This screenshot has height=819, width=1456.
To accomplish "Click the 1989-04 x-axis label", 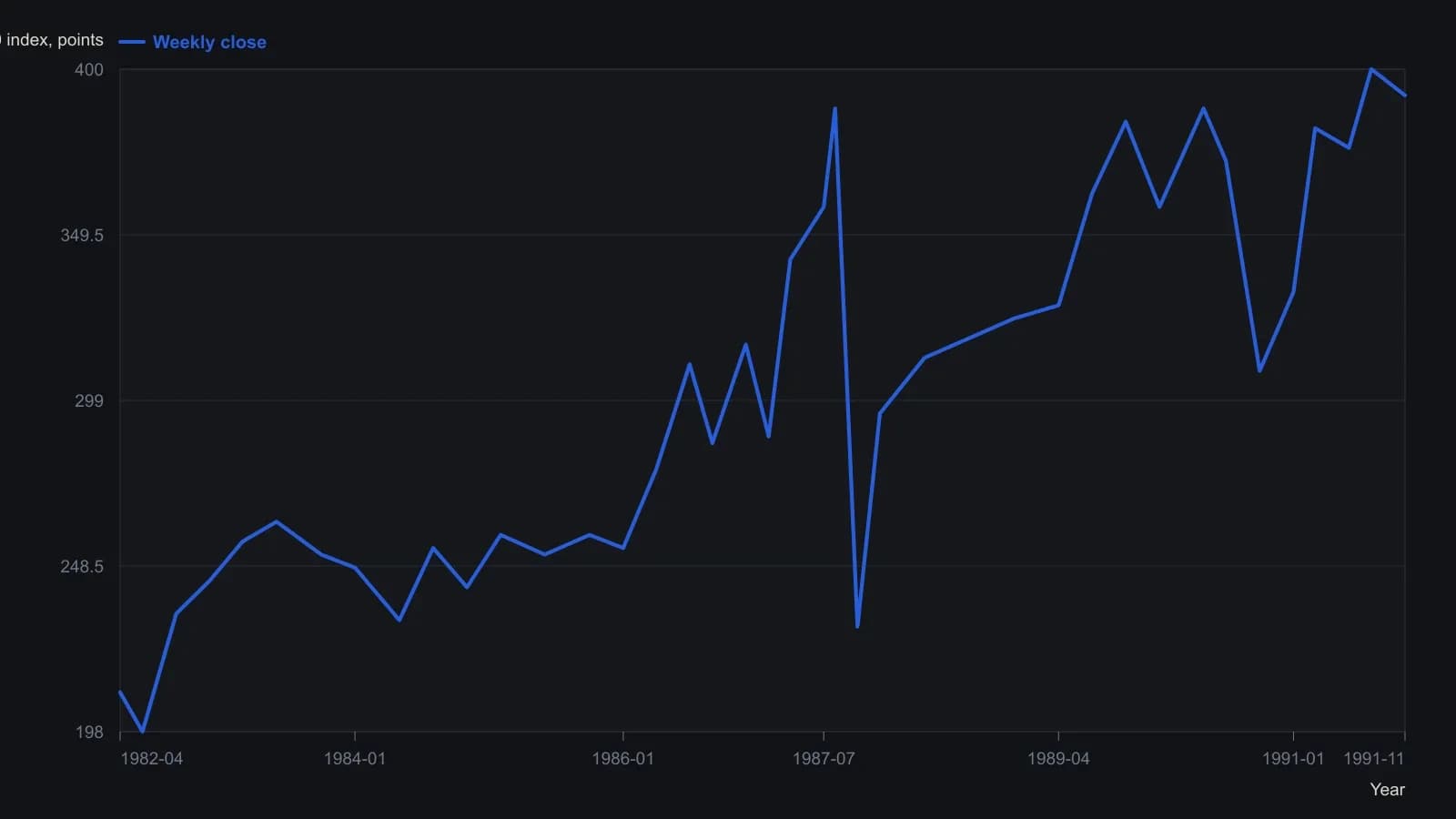I will pyautogui.click(x=1058, y=759).
